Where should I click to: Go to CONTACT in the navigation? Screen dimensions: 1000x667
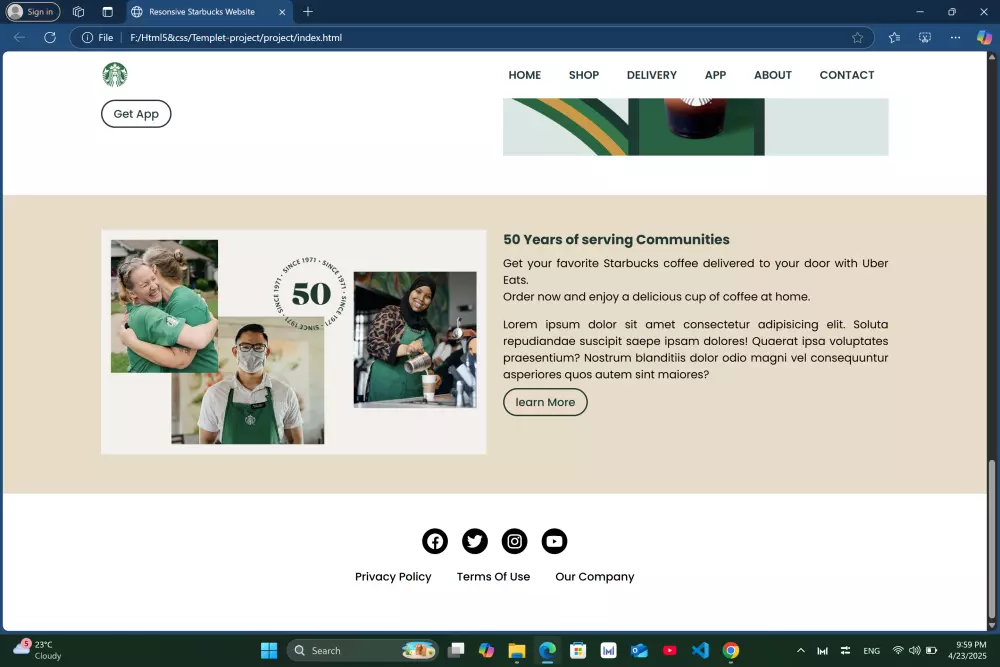point(846,75)
